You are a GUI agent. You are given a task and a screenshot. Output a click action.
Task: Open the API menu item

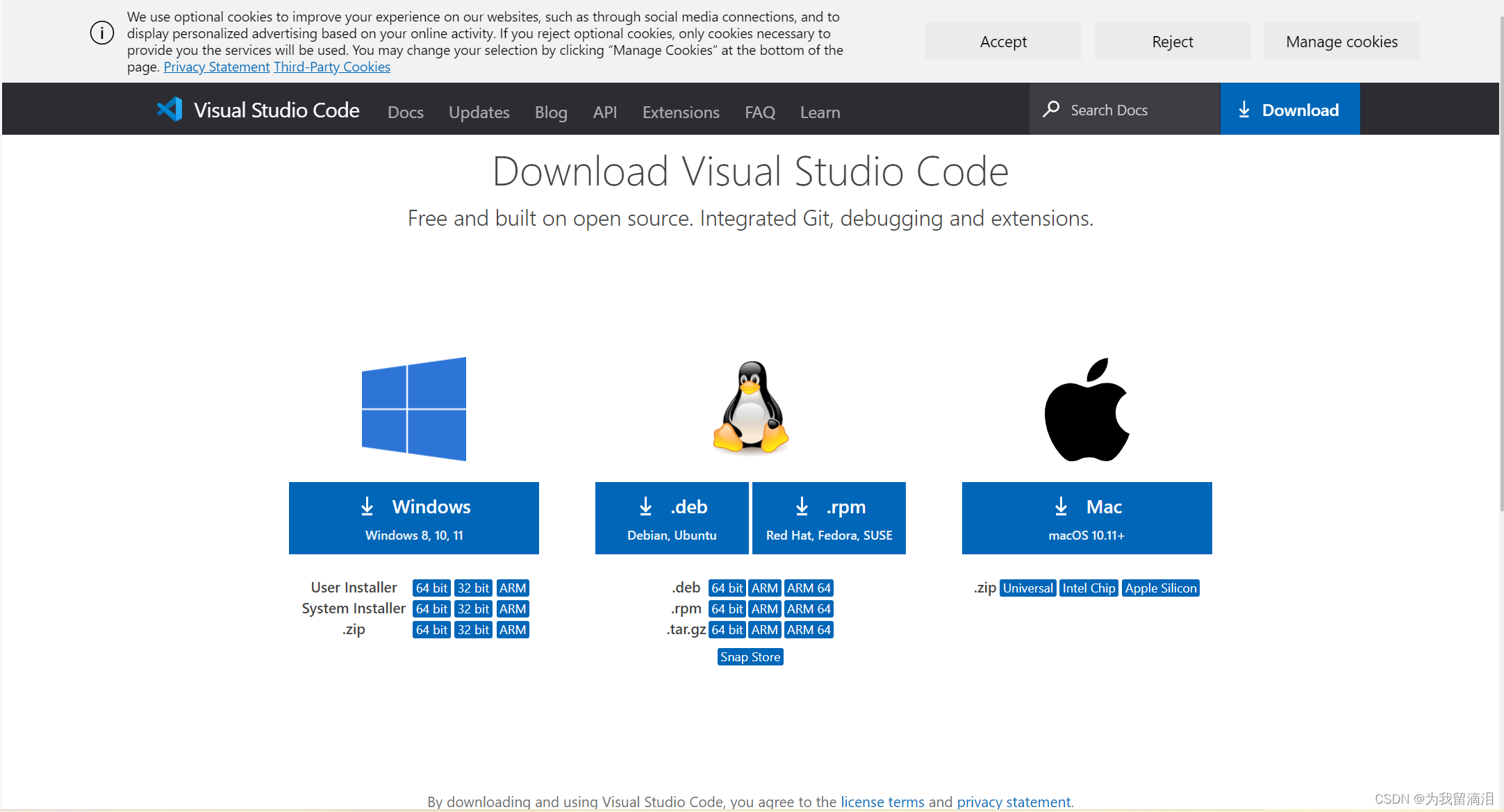click(605, 112)
